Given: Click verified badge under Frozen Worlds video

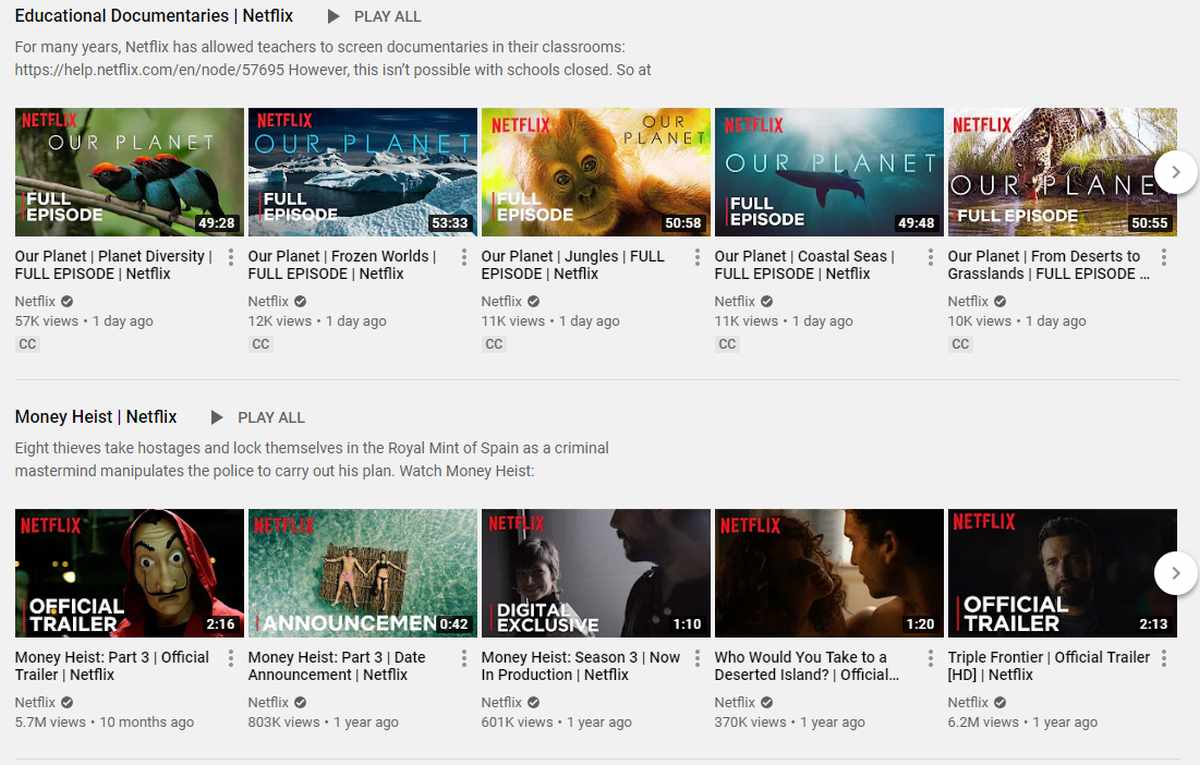Looking at the screenshot, I should coord(300,301).
